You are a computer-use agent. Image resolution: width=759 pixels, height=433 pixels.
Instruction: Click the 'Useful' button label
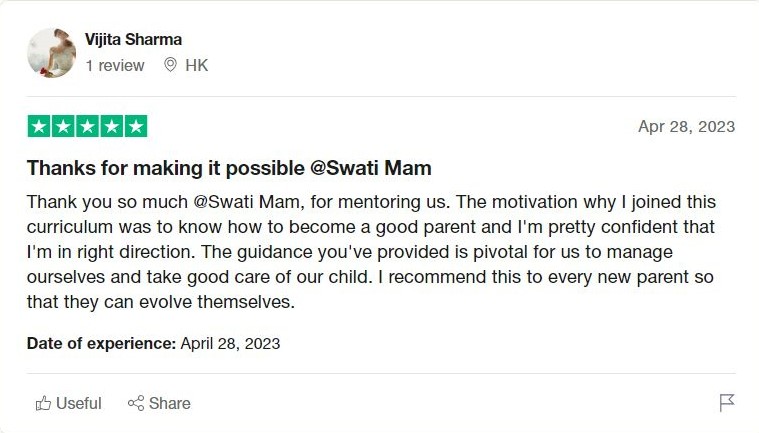click(x=79, y=403)
